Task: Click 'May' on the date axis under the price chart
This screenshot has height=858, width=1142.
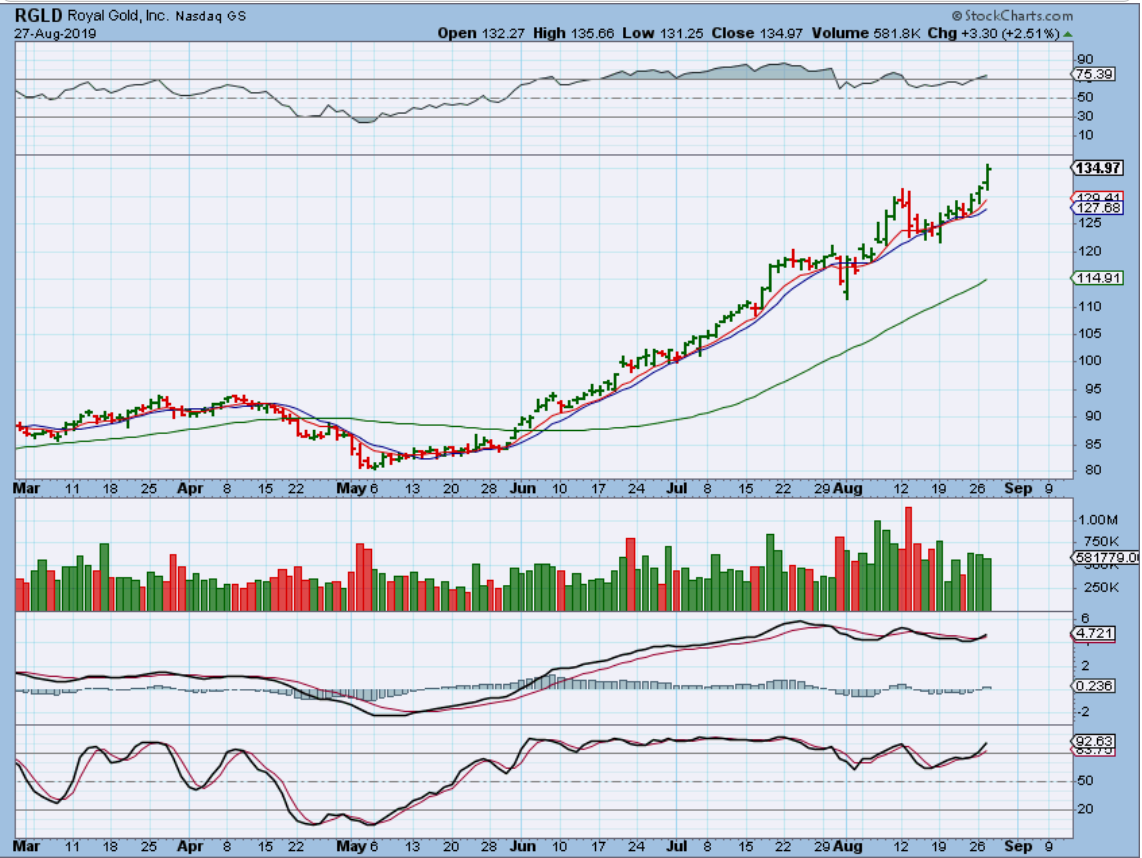Action: coord(350,488)
